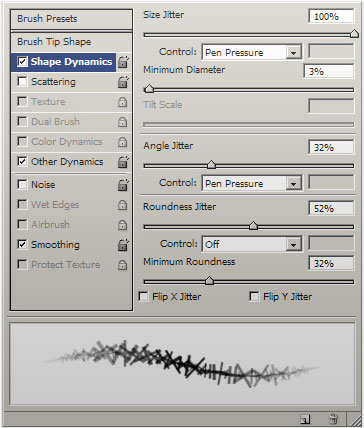Click the lock icon beside Protect Texture
This screenshot has width=364, height=428.
coord(123,265)
